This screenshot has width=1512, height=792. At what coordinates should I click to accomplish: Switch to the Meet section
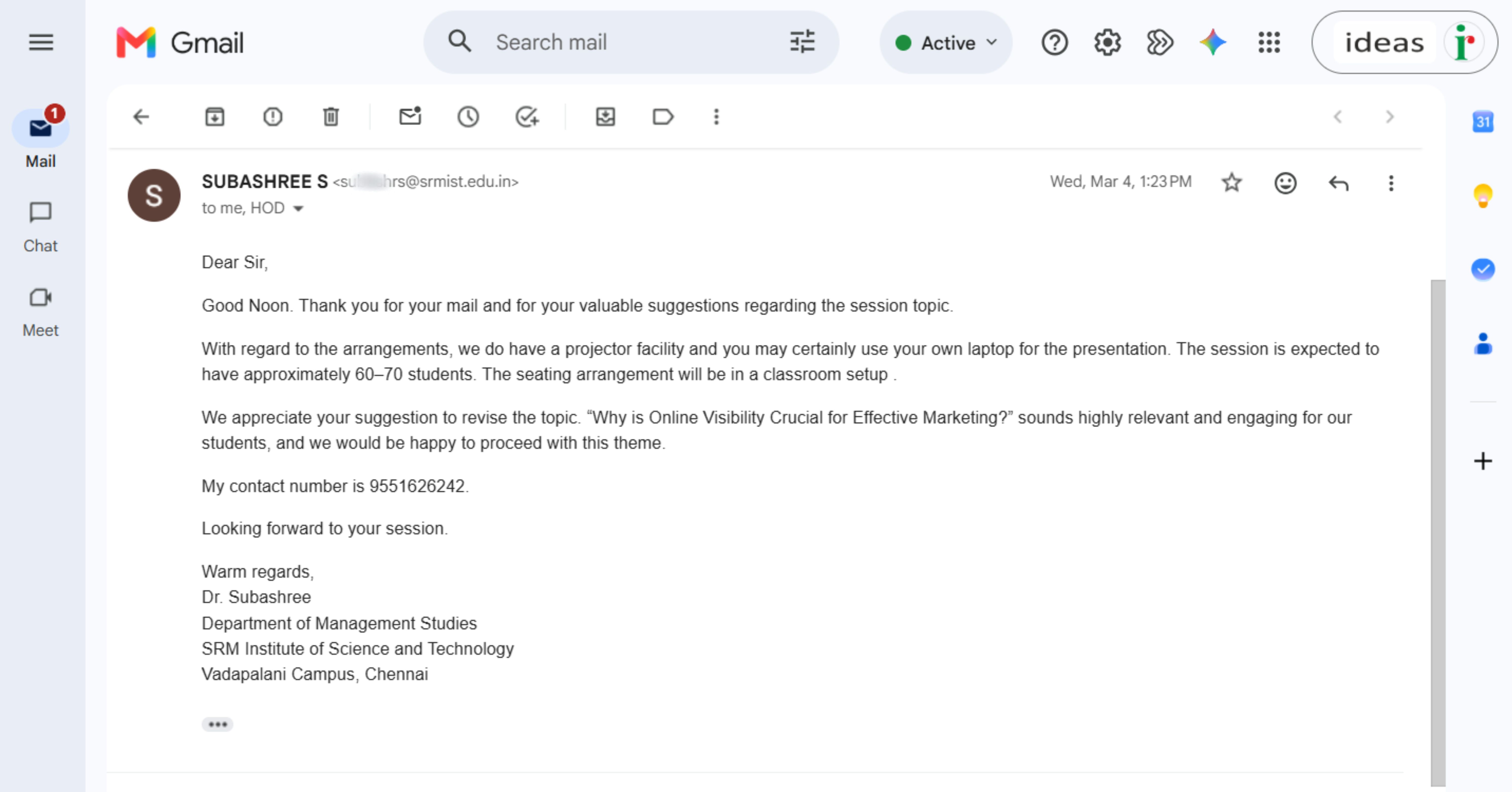41,312
